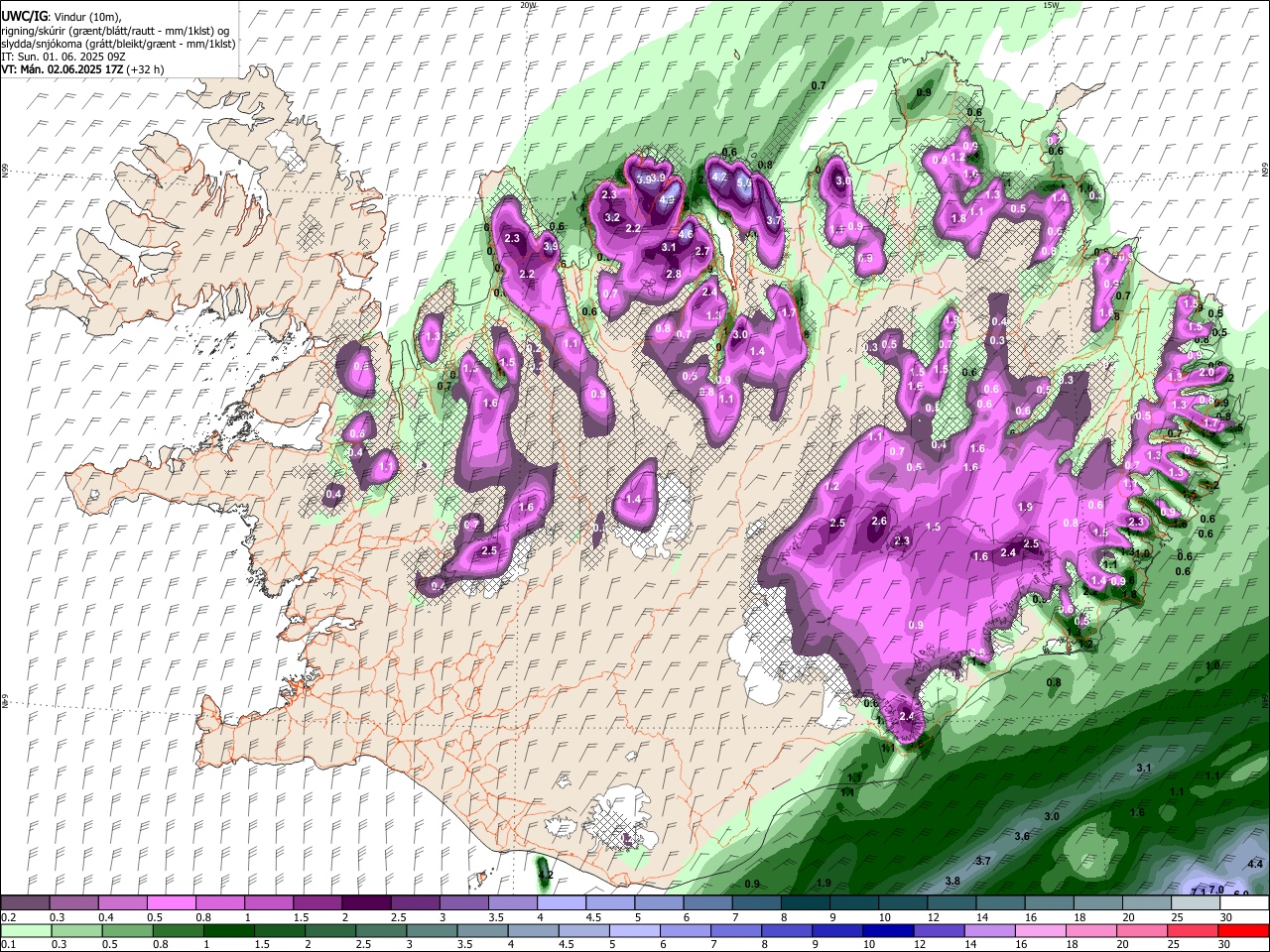Click the 'rigning/skúrir' legend description line

(113, 31)
